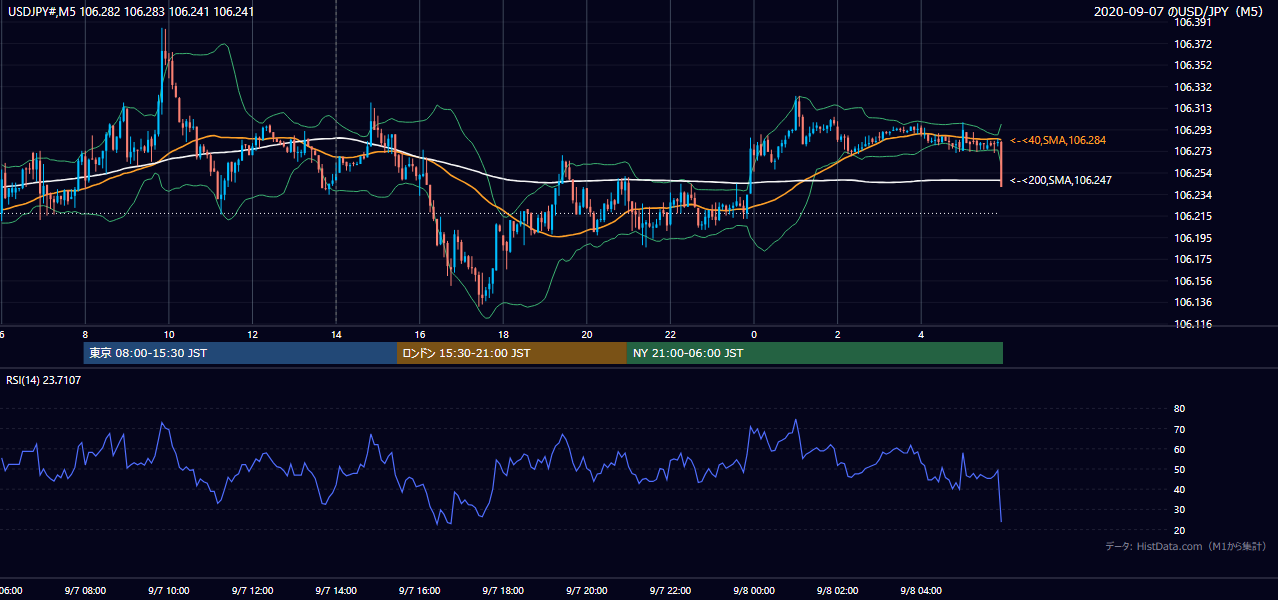Screen dimensions: 1278x600
Task: Click hour tick 12 under price chart
Action: tap(252, 334)
